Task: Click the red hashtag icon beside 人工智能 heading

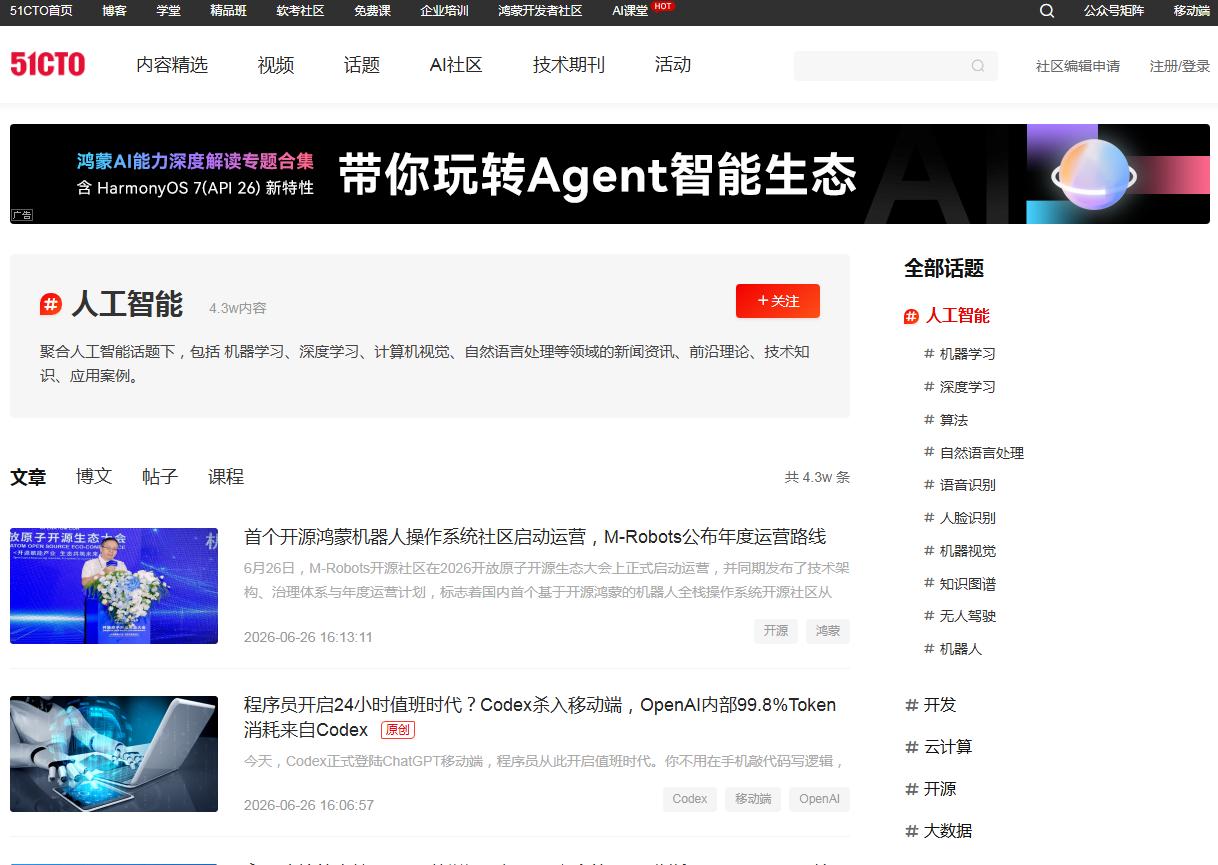Action: pos(51,304)
